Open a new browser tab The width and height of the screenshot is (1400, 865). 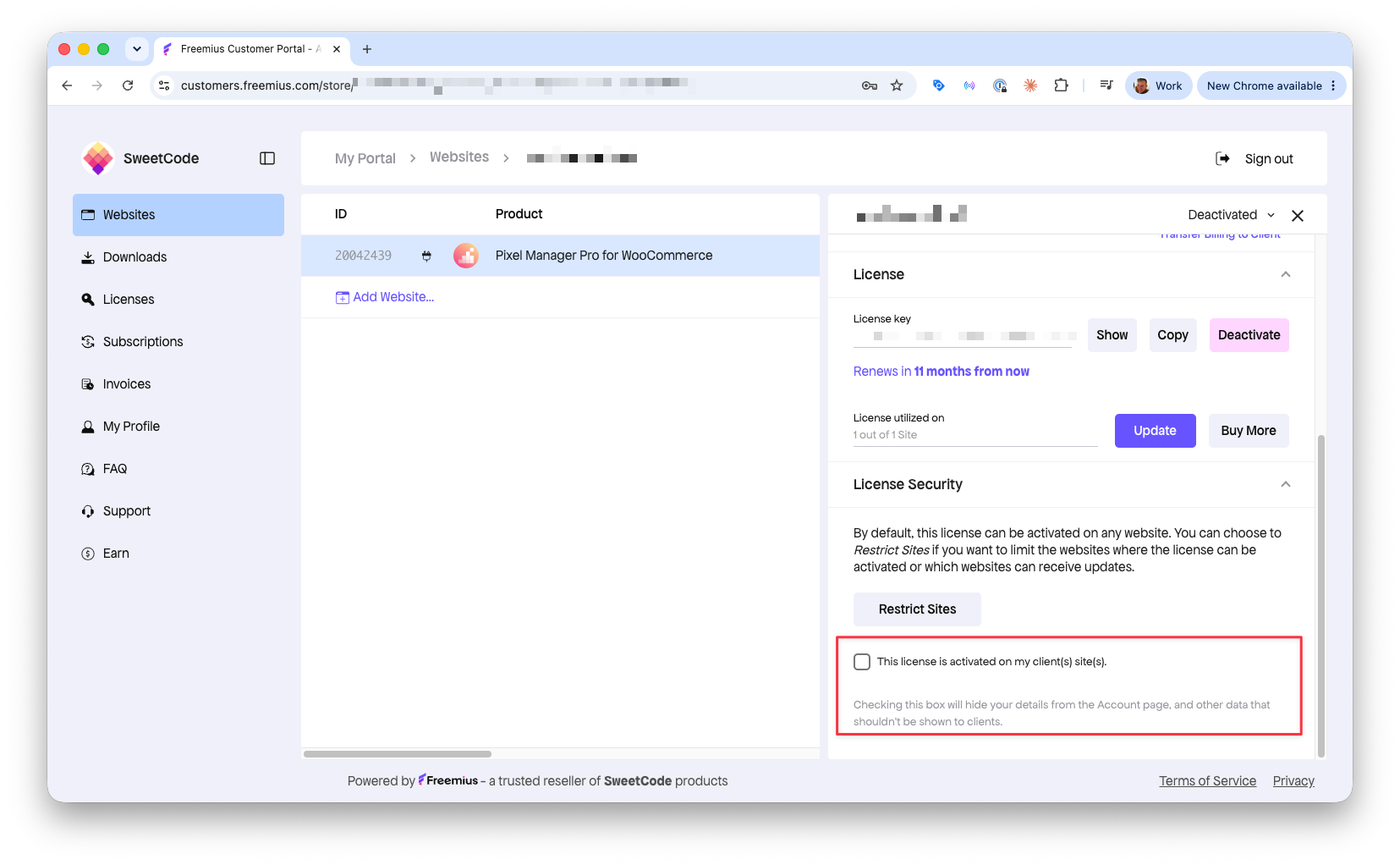tap(367, 49)
